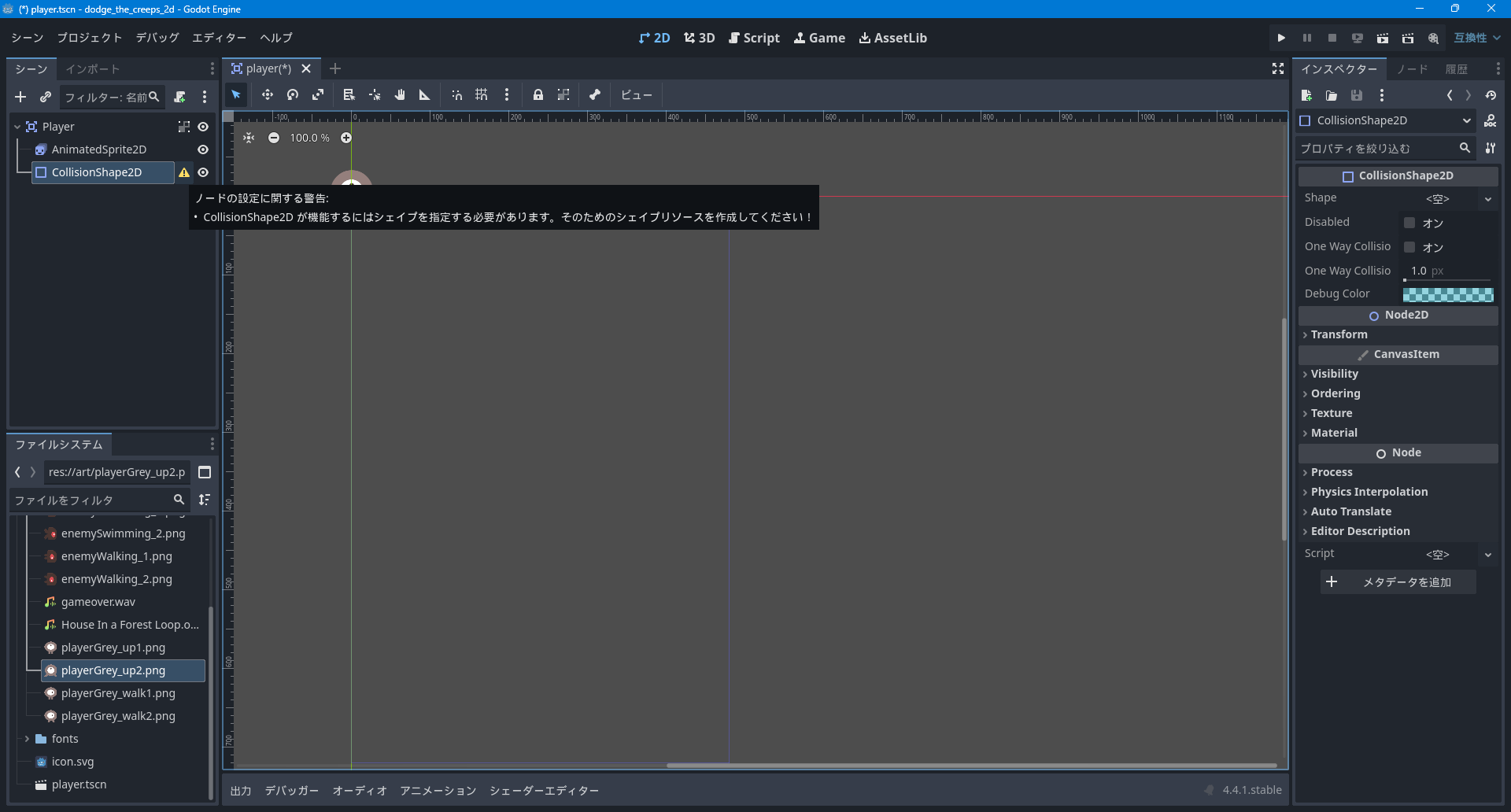Click the メタデータを追加 button
Viewport: 1511px width, 812px height.
pyautogui.click(x=1398, y=582)
